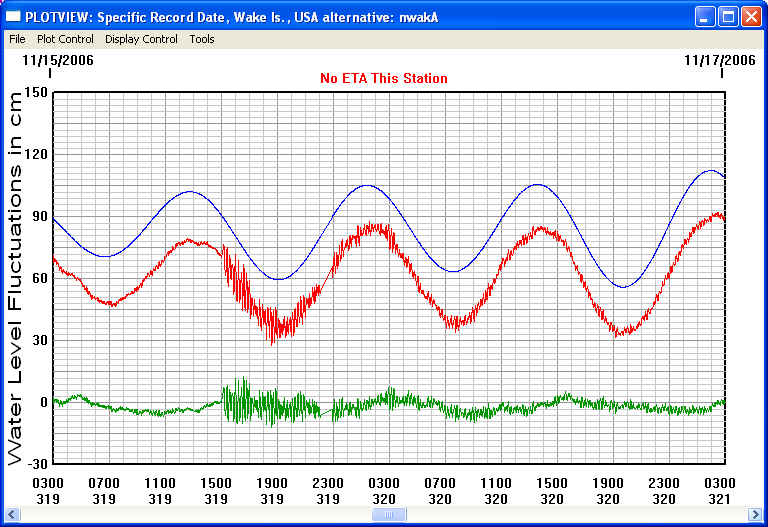Click the red "No ETA This Station" text
The height and width of the screenshot is (527, 768).
tap(384, 78)
